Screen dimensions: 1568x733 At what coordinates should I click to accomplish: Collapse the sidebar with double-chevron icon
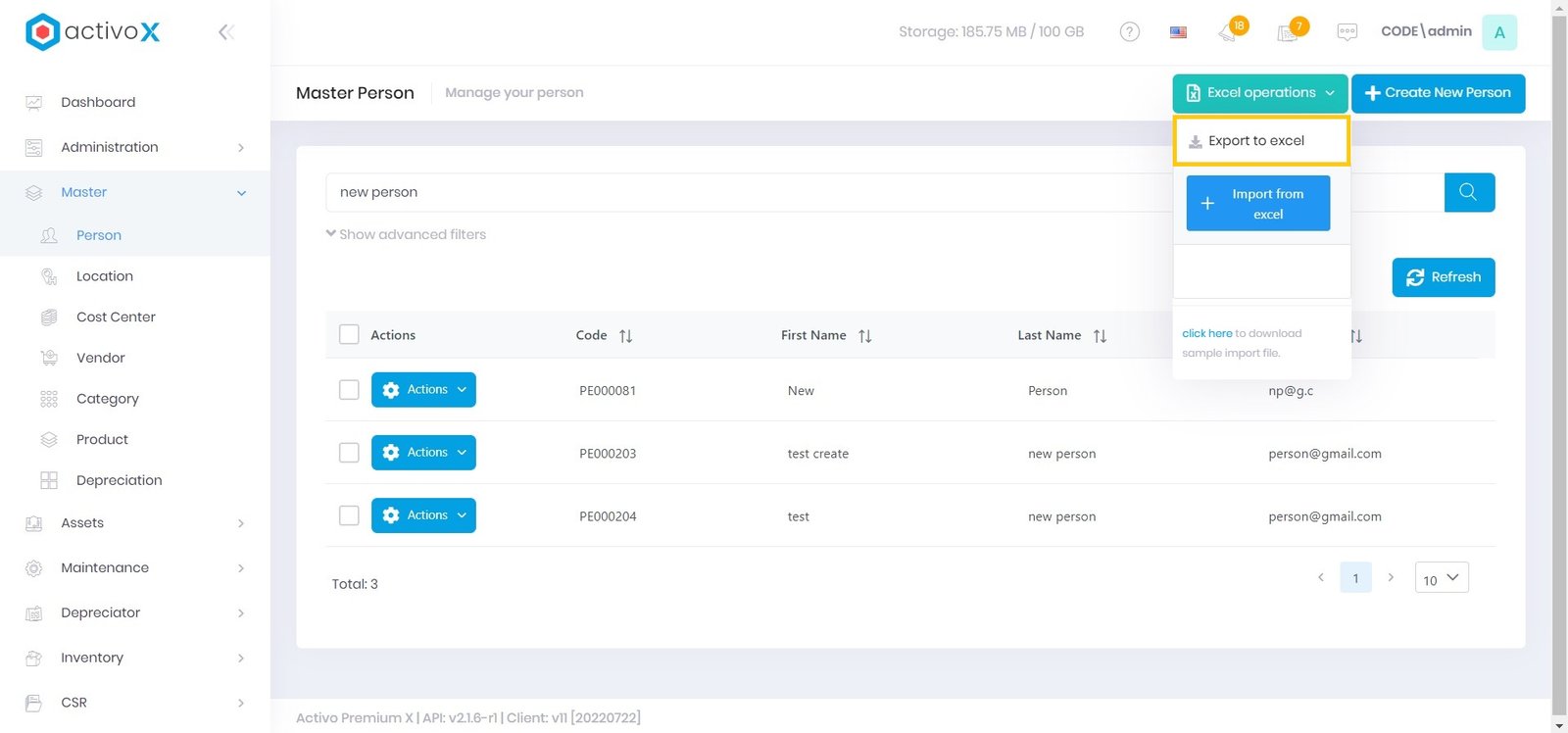pos(225,32)
